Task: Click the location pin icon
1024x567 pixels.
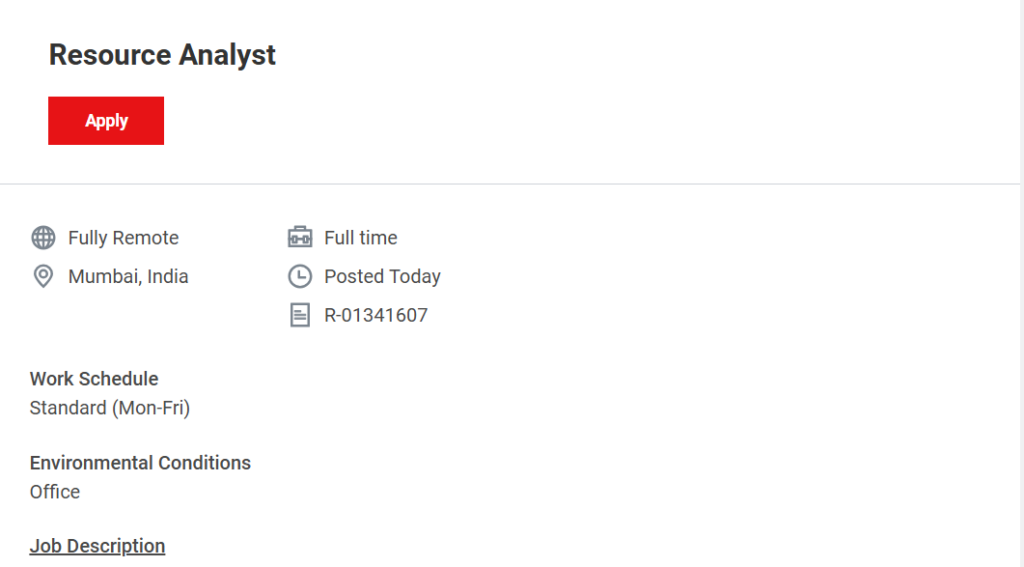Action: (x=43, y=277)
